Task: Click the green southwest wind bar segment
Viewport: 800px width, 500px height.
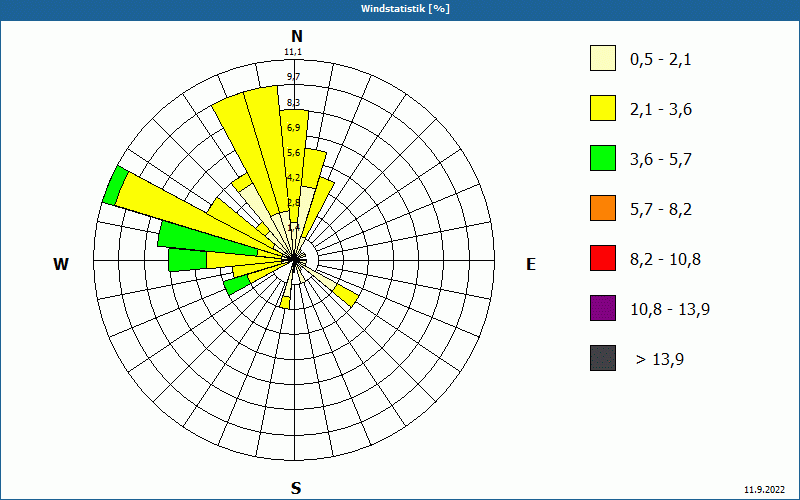Action: (x=237, y=284)
